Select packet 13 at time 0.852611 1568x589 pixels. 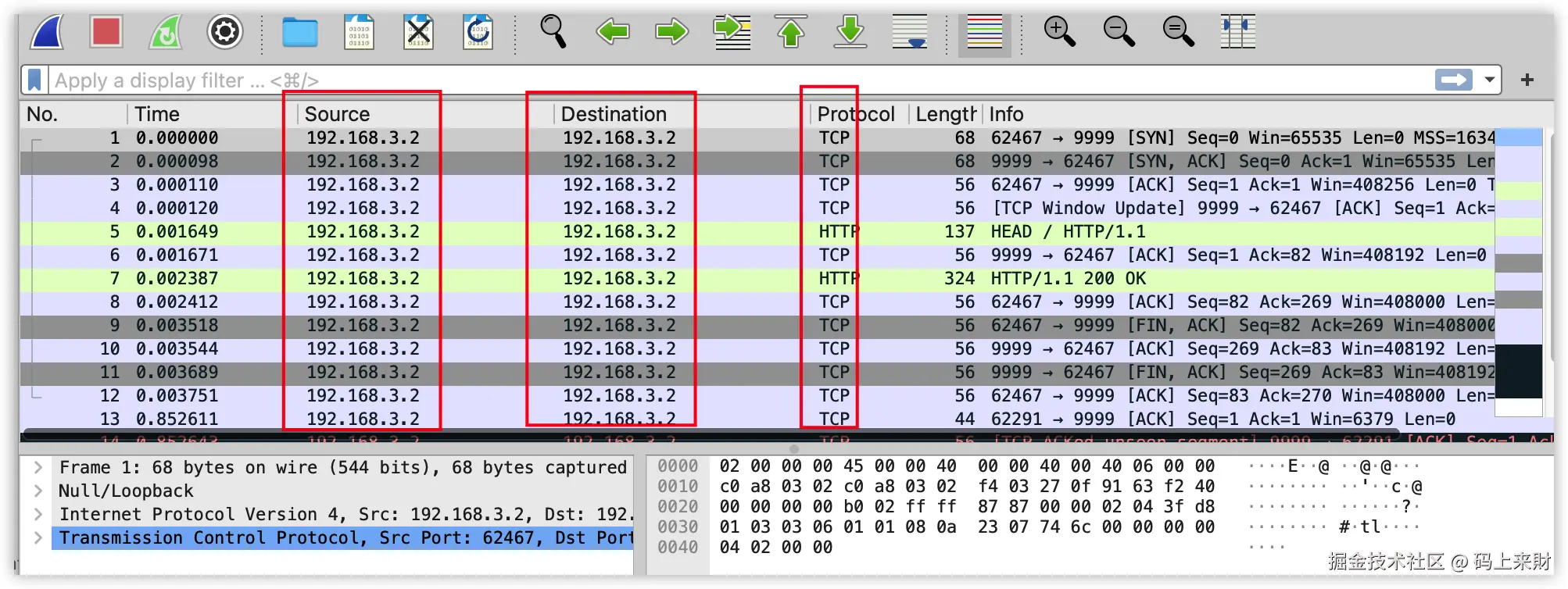click(x=757, y=419)
